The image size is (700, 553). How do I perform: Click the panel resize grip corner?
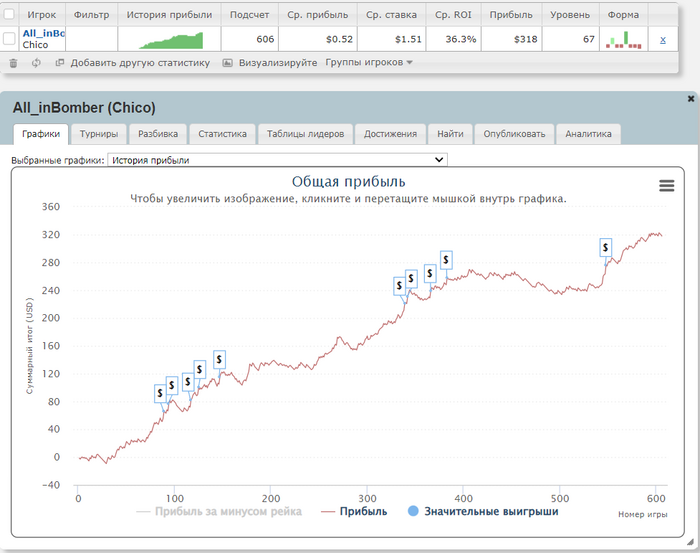click(x=691, y=542)
